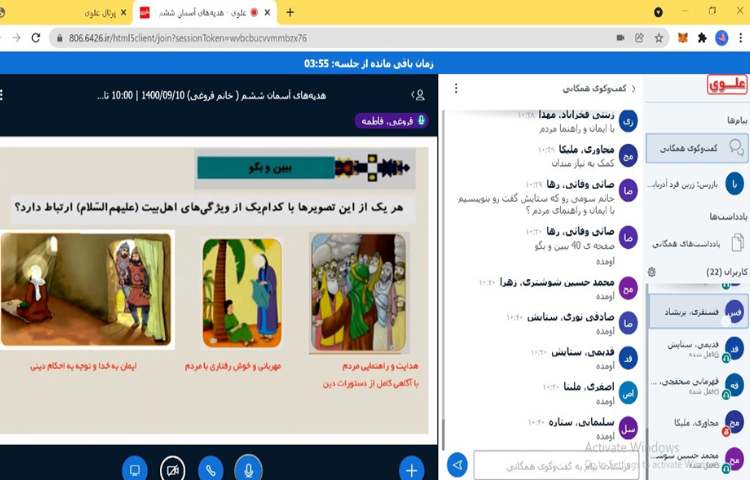Click the share page icon in address bar
The image size is (750, 480).
[x=639, y=38]
